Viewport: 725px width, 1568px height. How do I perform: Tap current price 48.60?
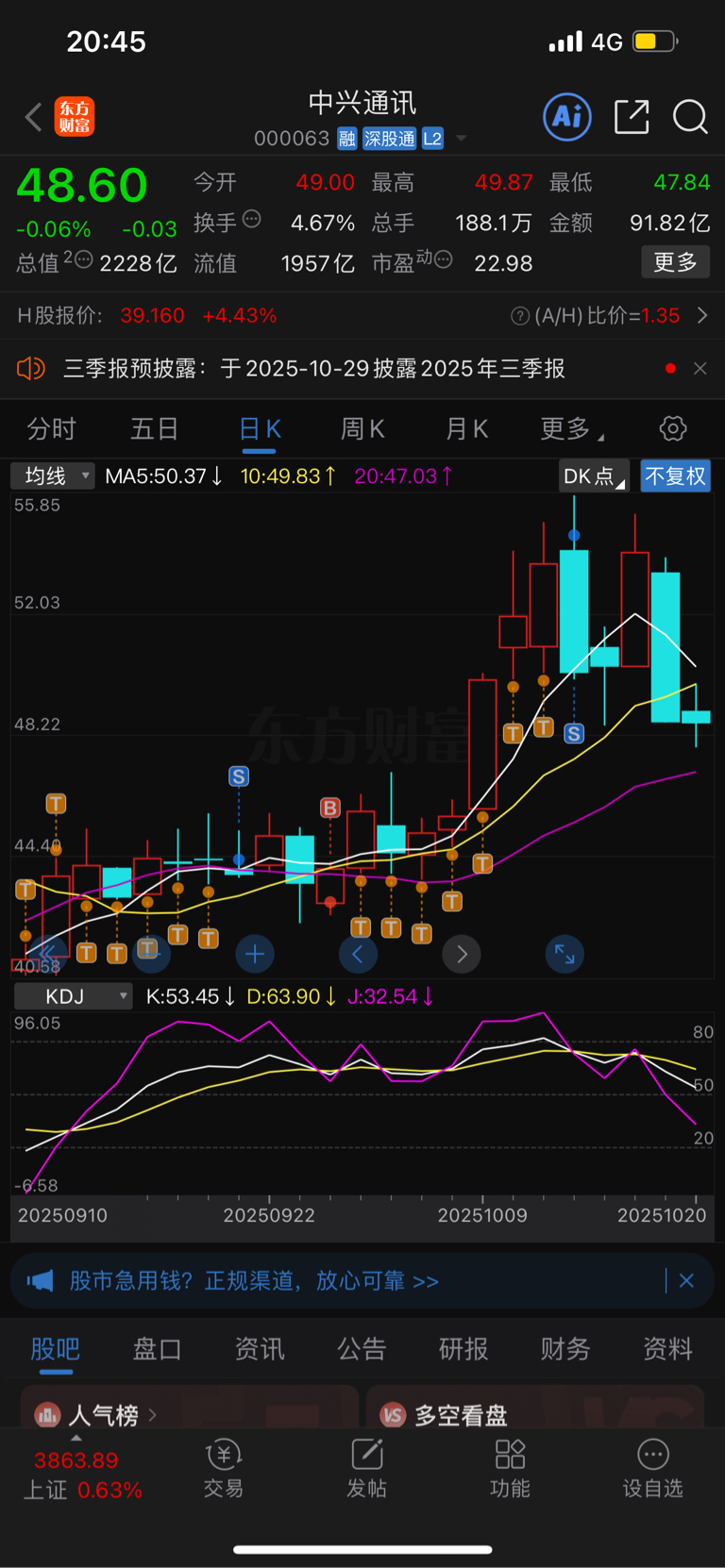pos(82,186)
